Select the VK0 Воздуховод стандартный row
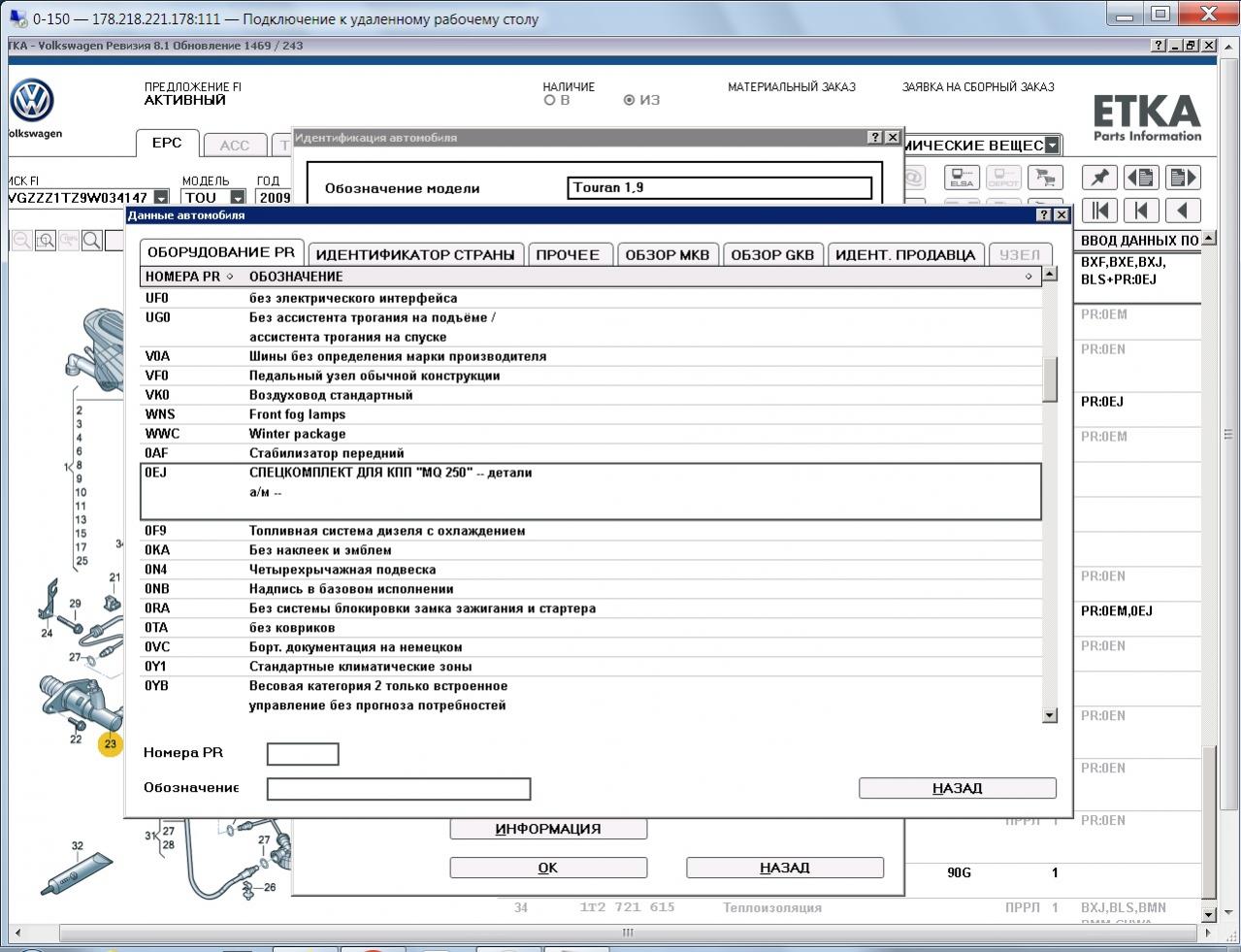1241x952 pixels. 591,395
